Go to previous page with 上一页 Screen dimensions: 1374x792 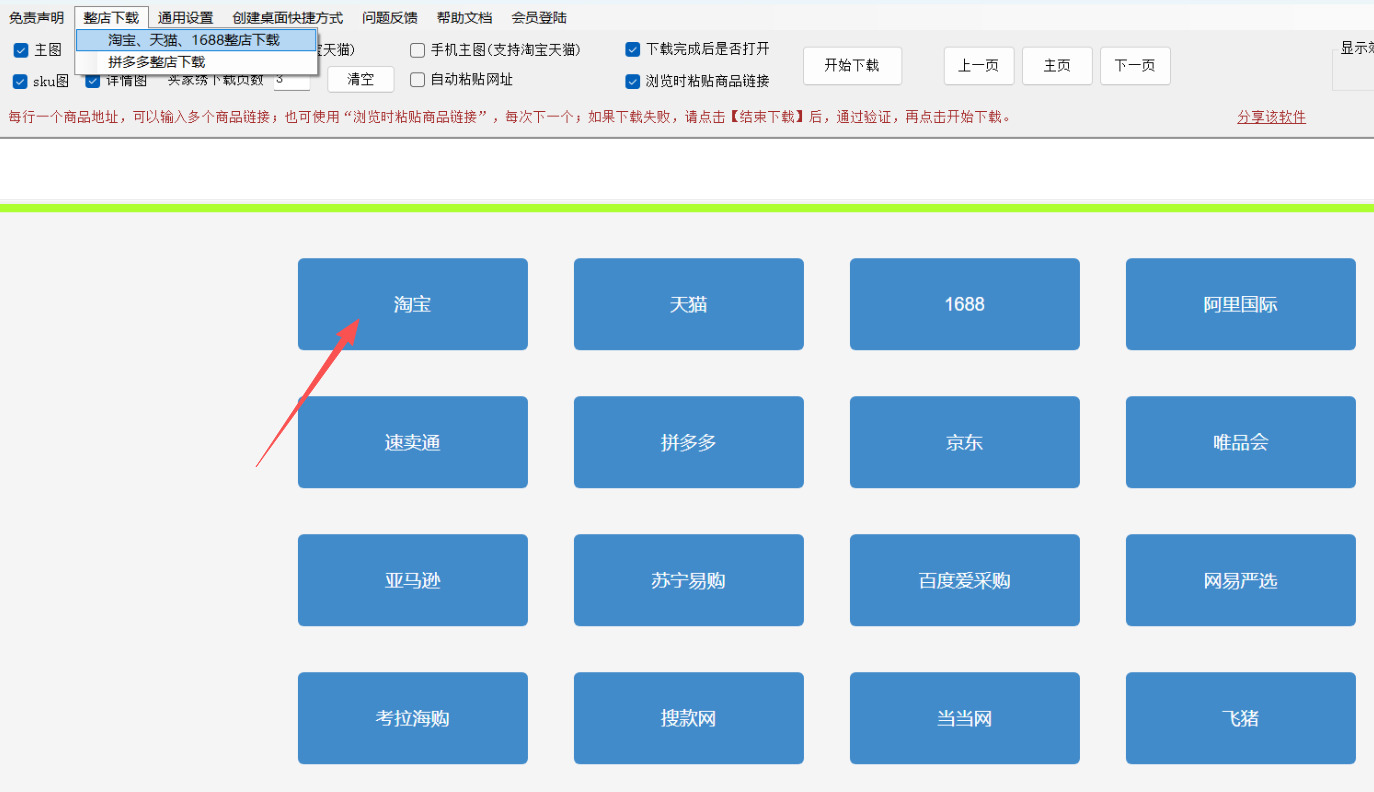(979, 66)
